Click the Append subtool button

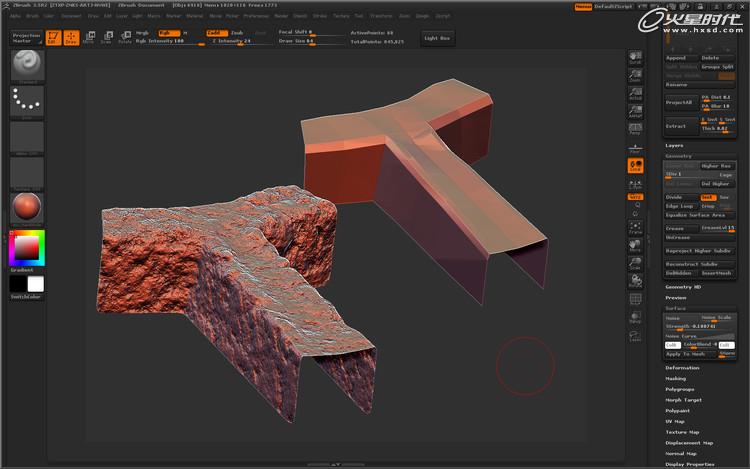(682, 58)
